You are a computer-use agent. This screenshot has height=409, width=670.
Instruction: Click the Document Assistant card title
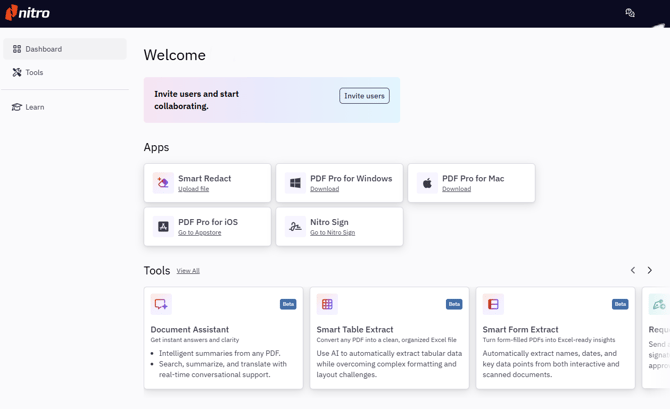(189, 330)
